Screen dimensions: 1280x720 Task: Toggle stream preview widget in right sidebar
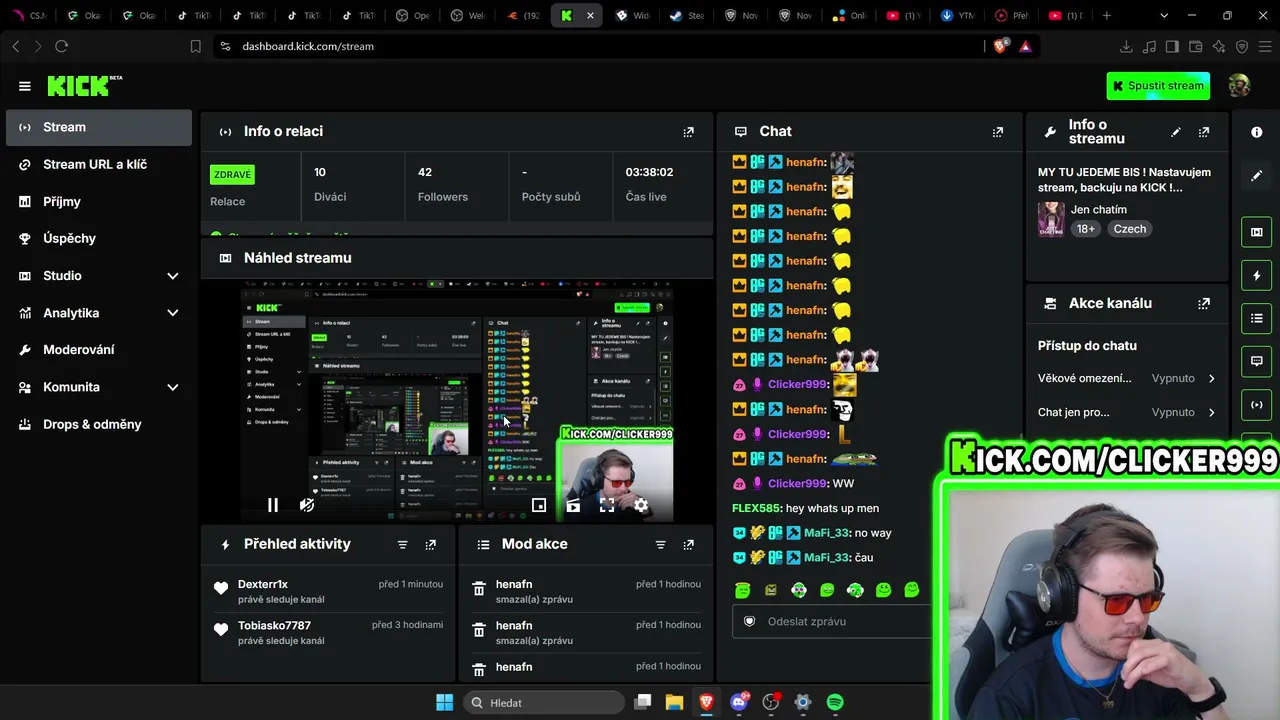[x=1257, y=232]
